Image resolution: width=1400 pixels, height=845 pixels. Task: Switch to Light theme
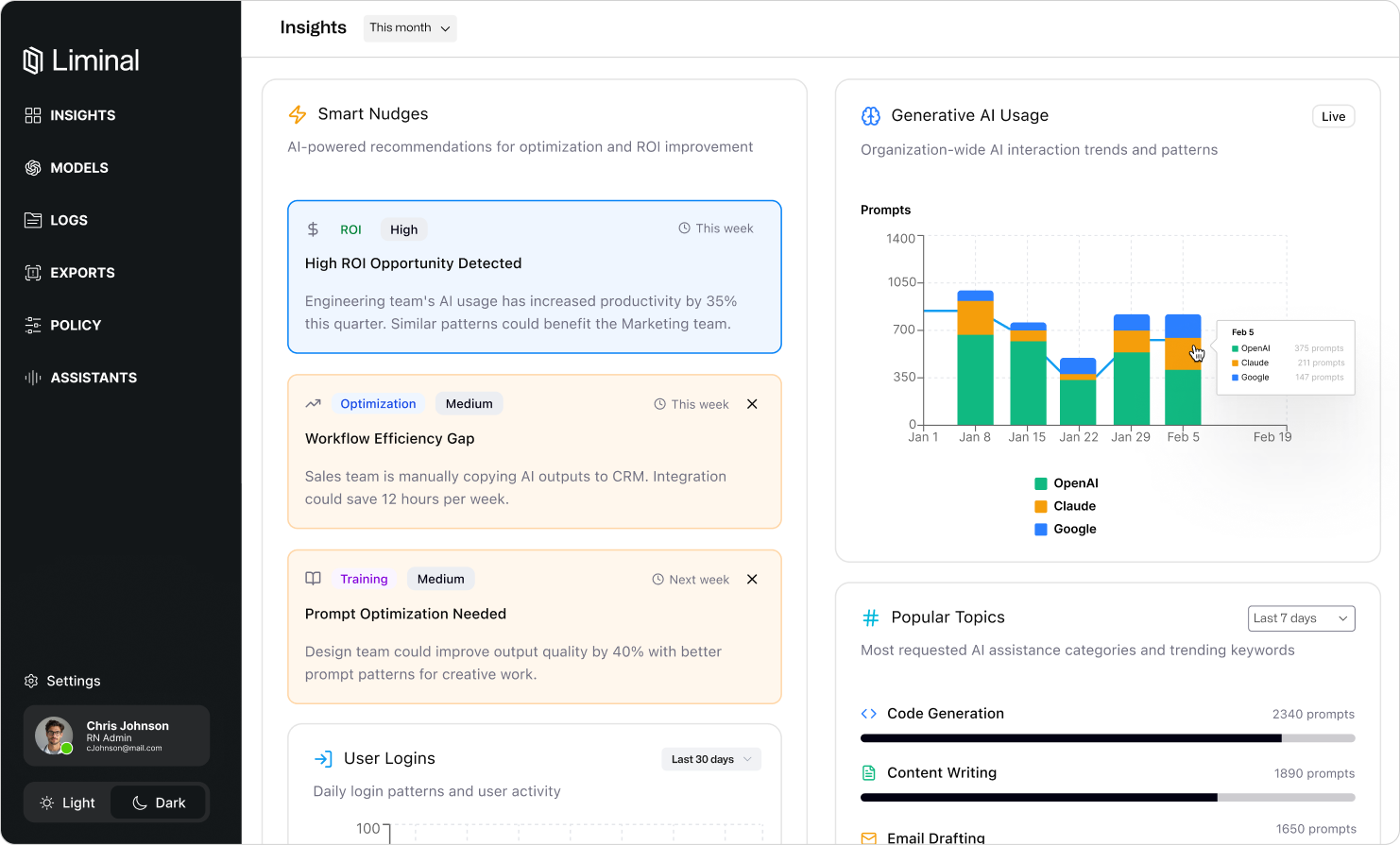68,803
